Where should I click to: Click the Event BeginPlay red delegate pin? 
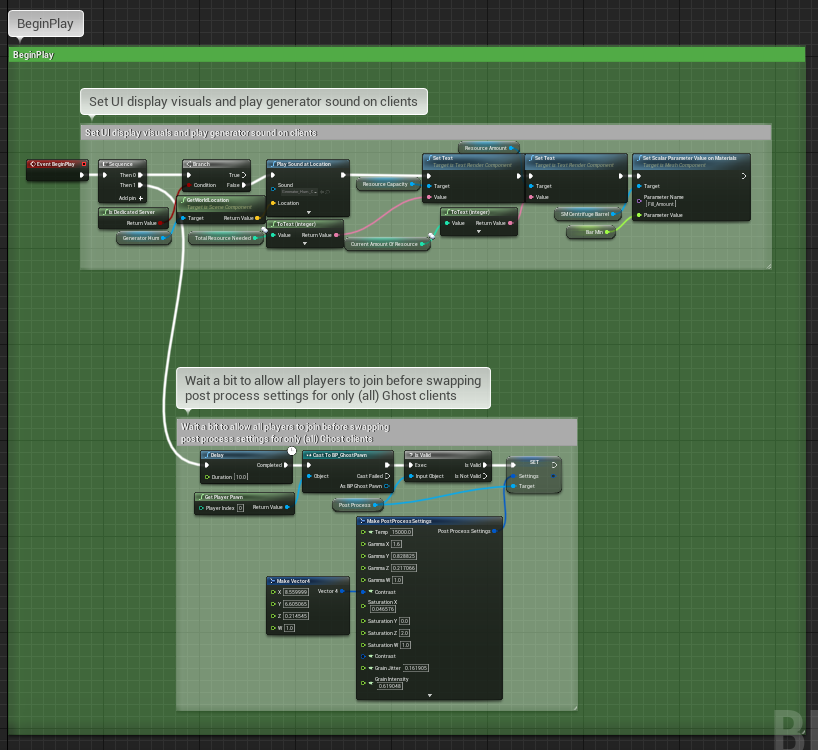pyautogui.click(x=84, y=164)
